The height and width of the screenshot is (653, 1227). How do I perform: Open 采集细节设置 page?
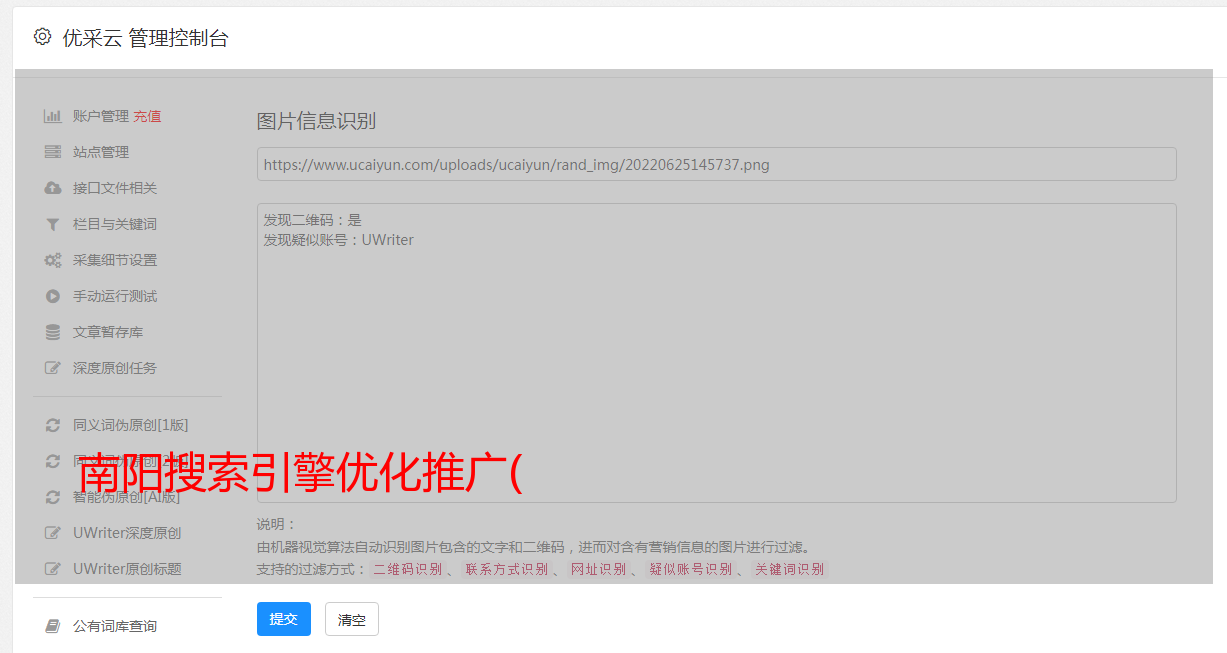[x=115, y=260]
